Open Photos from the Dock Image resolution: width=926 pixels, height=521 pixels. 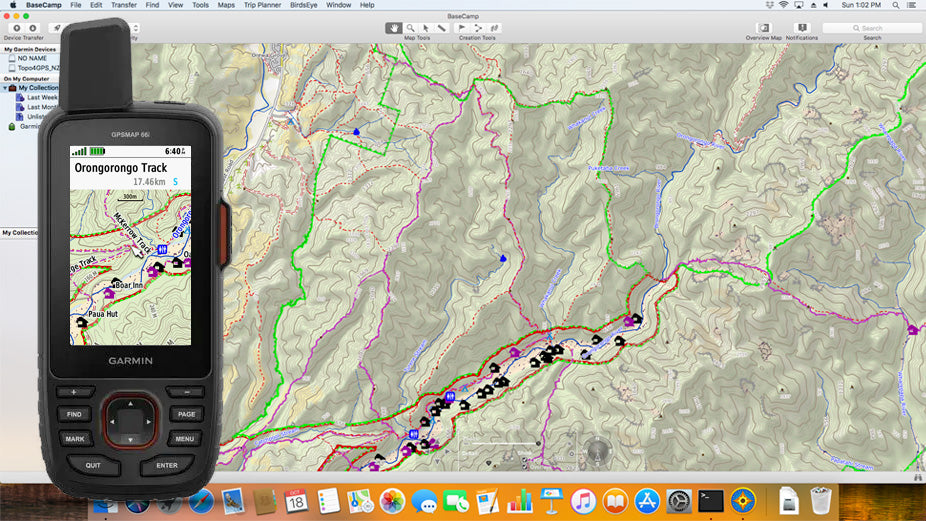point(392,501)
